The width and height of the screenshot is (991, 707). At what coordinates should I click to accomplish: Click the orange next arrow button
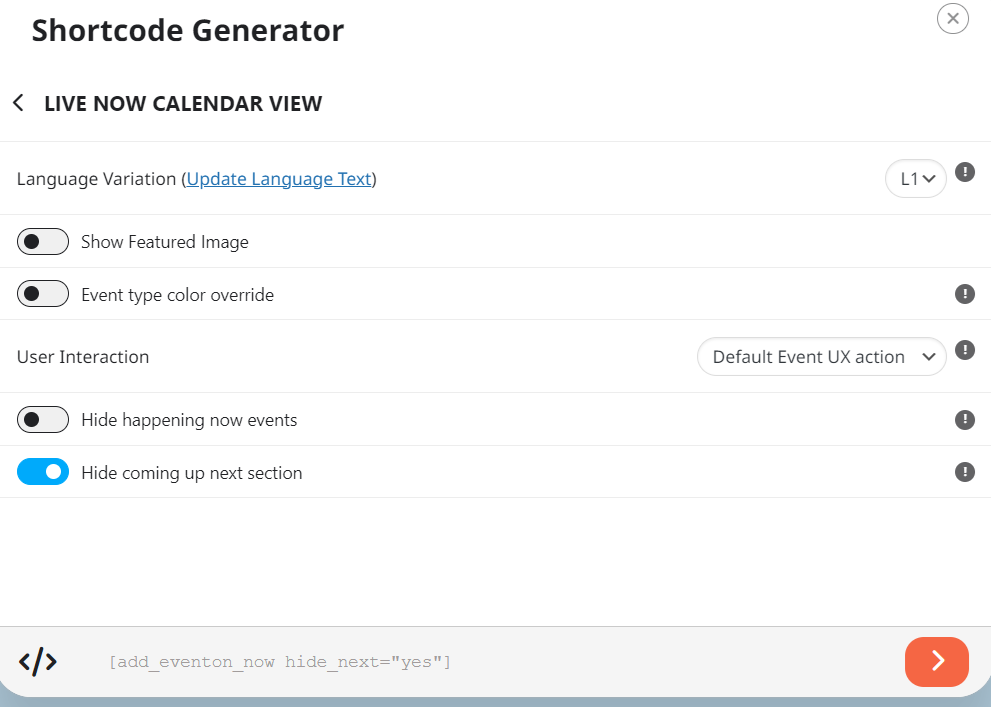point(937,662)
